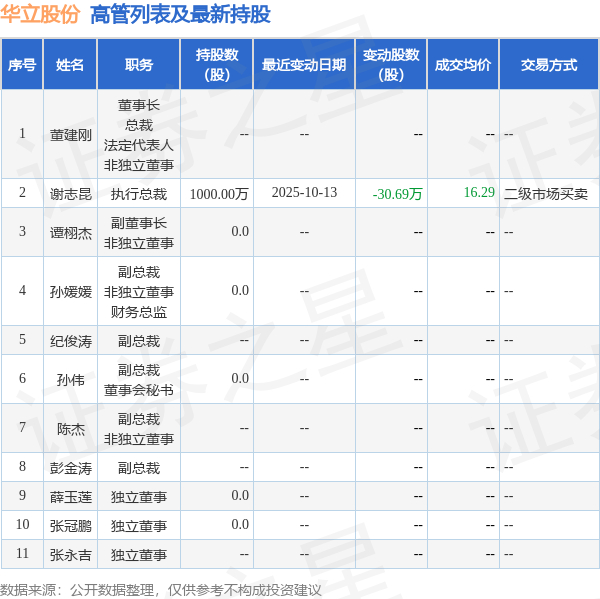
Task: Select the 序号 column header
Action: click(22, 65)
